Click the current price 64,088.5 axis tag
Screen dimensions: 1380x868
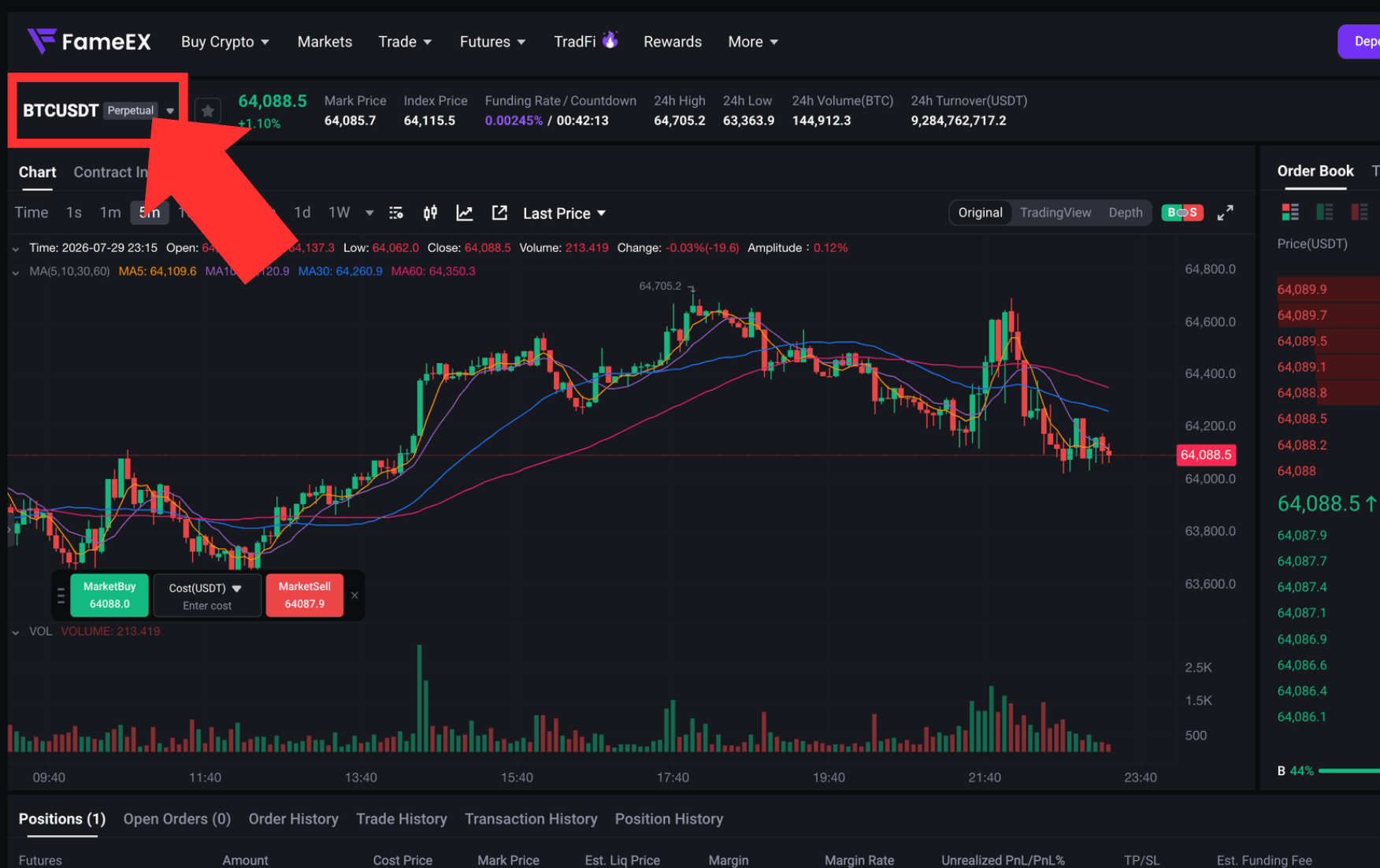point(1206,454)
